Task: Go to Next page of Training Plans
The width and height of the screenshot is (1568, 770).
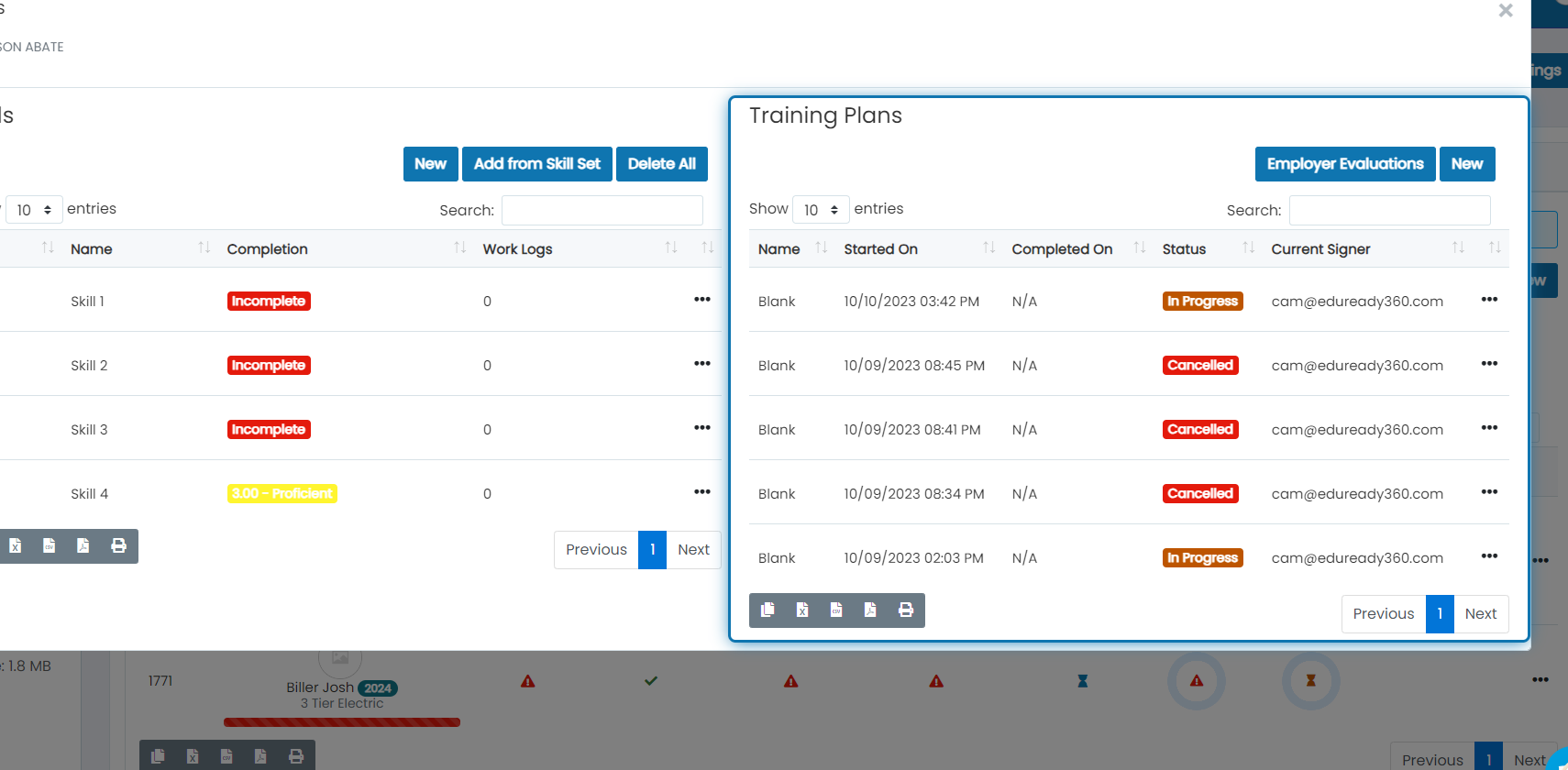Action: 1481,614
